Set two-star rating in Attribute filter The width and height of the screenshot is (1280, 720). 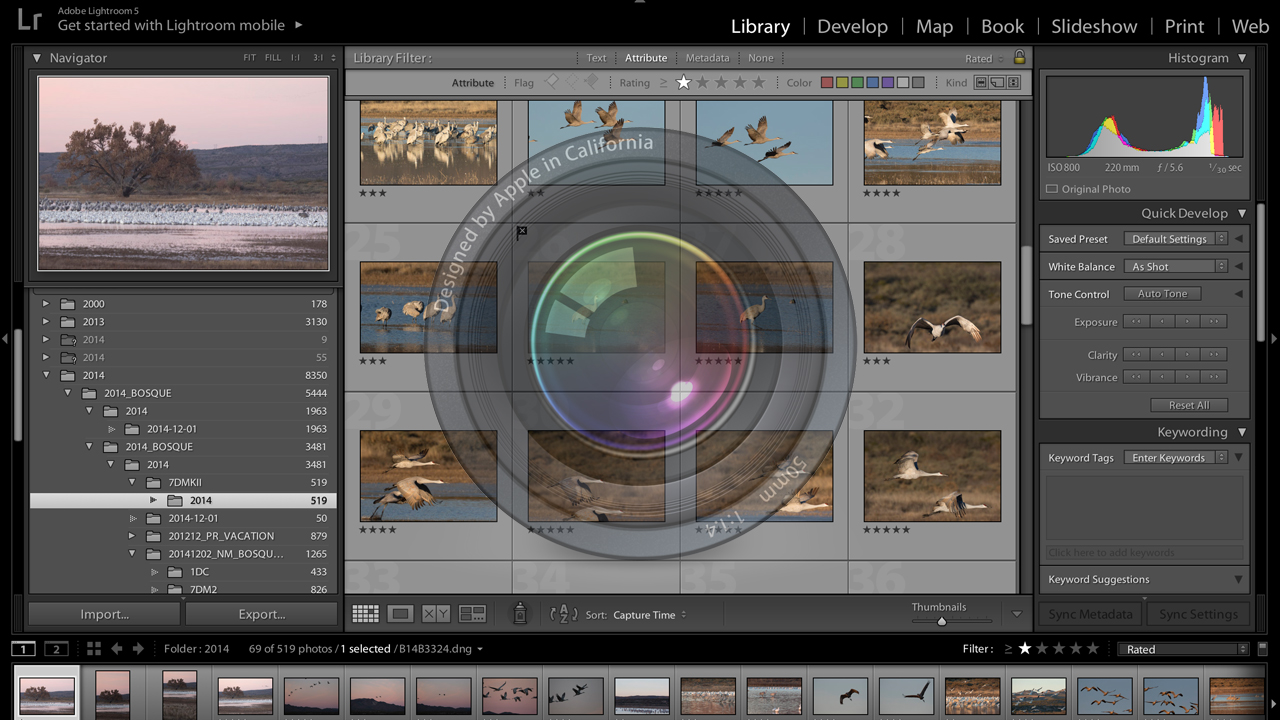coord(703,83)
